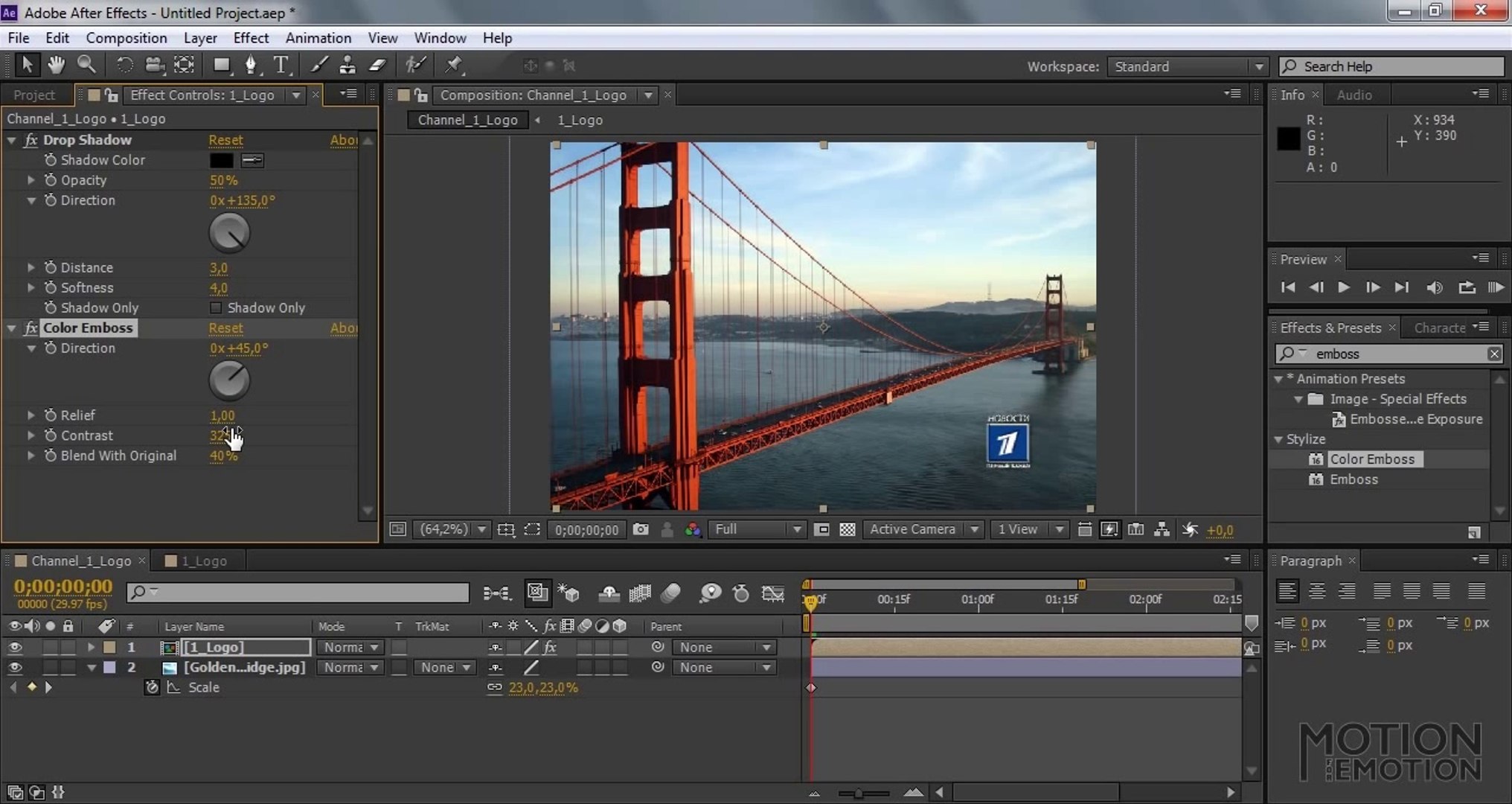Select the Clone Stamp tool
Image resolution: width=1512 pixels, height=804 pixels.
coord(347,65)
